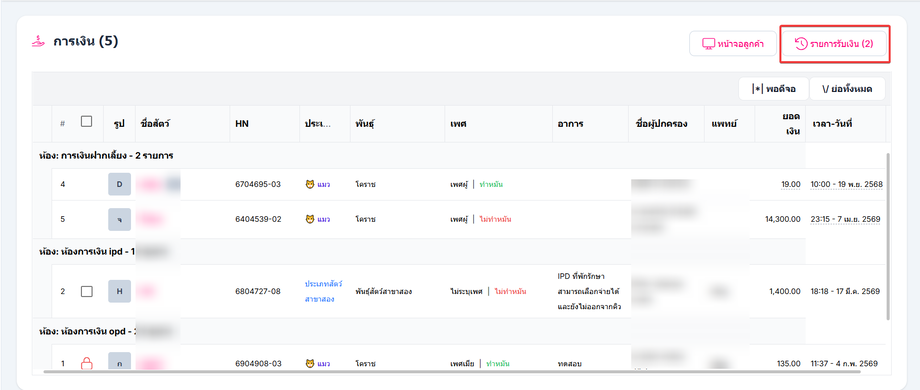This screenshot has height=390, width=920.
Task: Collapse the ห้อง: การเงินฝากเลี้ยง group
Action: (x=106, y=155)
